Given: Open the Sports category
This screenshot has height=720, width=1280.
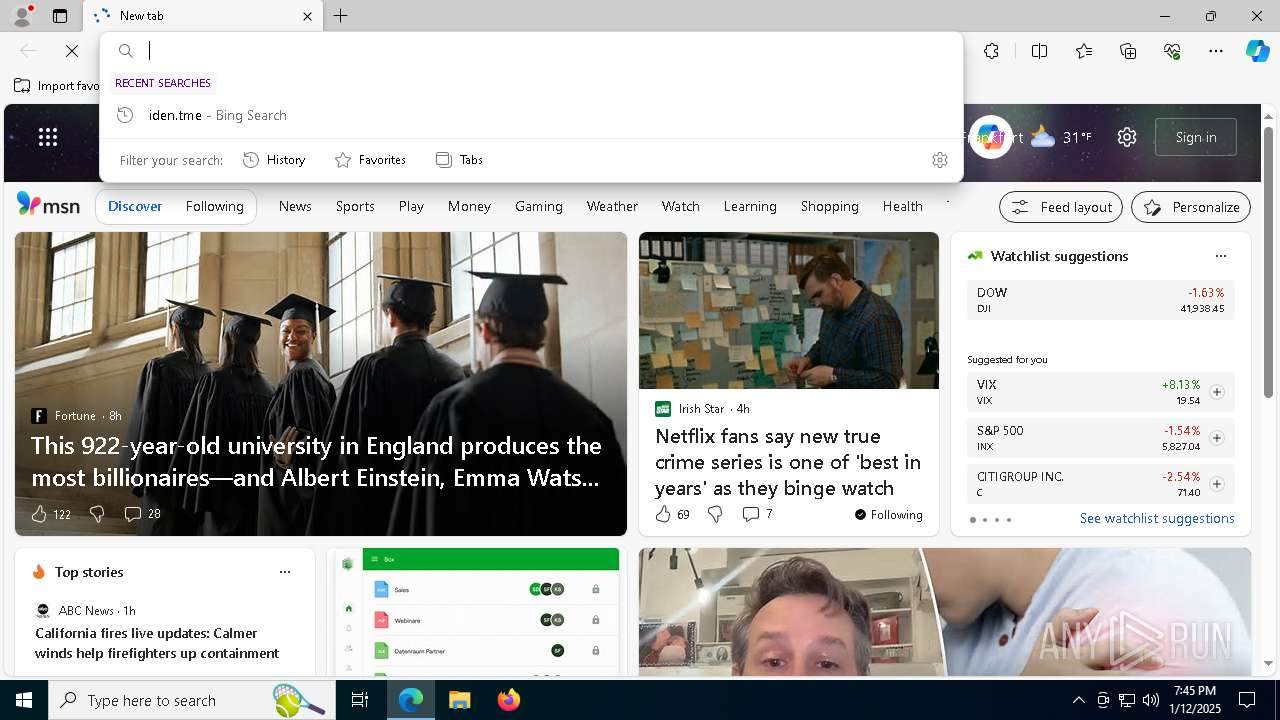Looking at the screenshot, I should [x=355, y=206].
